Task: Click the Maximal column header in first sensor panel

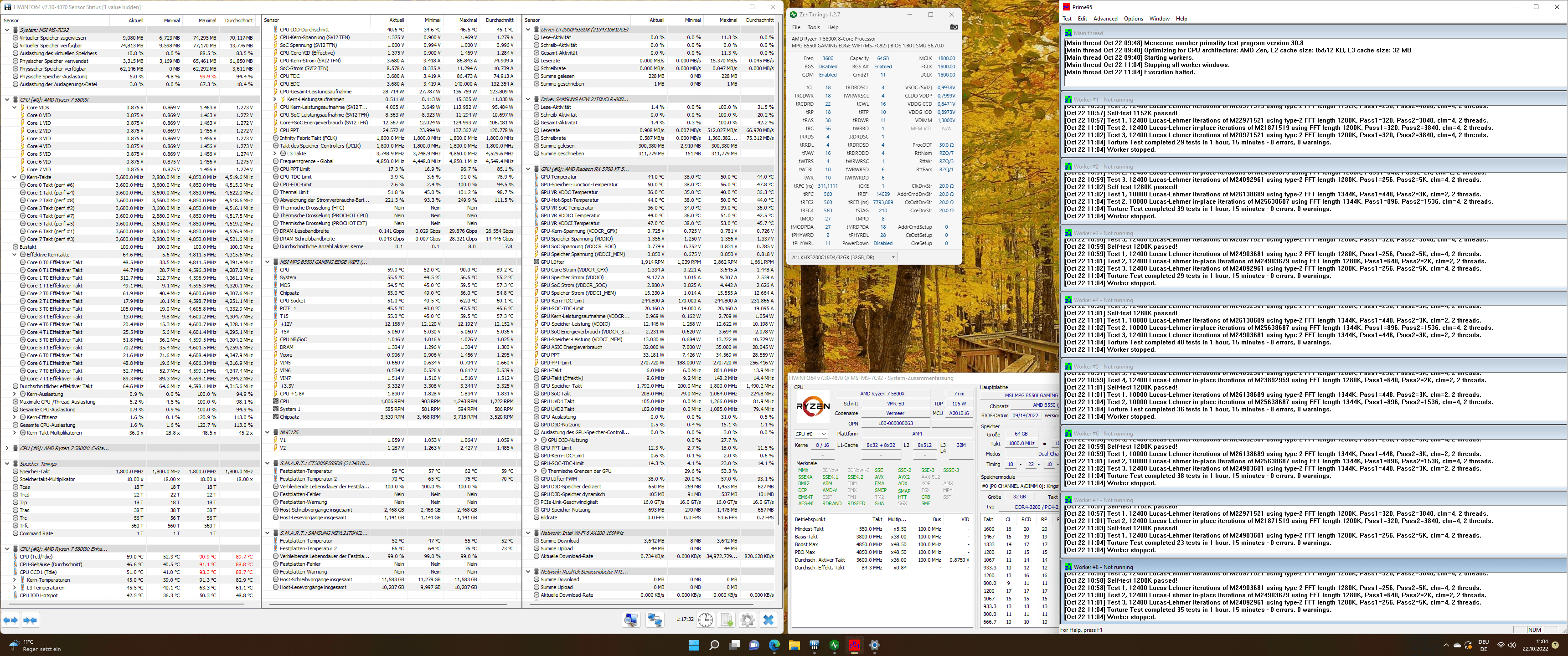Action: tap(201, 20)
